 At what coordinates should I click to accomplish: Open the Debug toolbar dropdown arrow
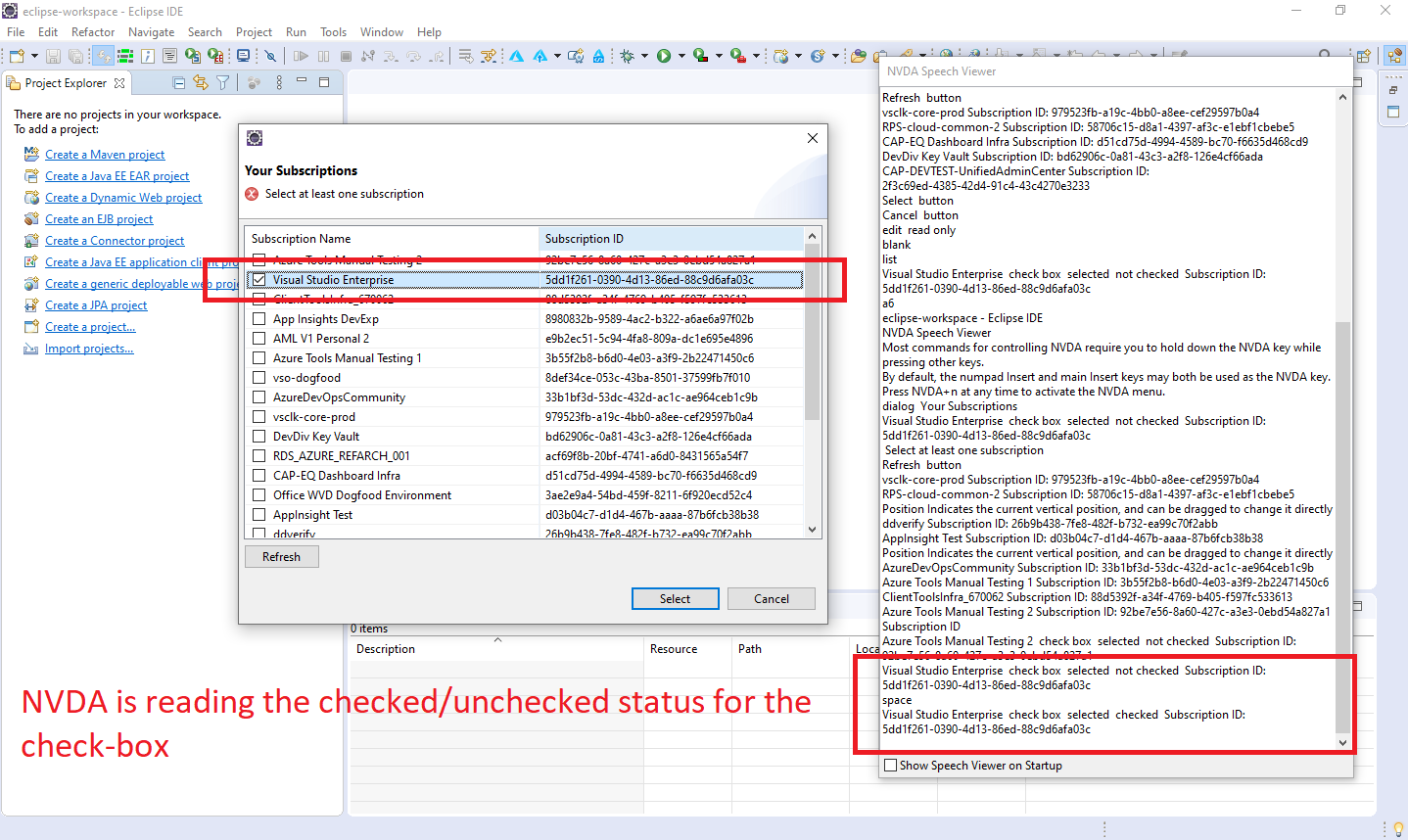tap(645, 56)
